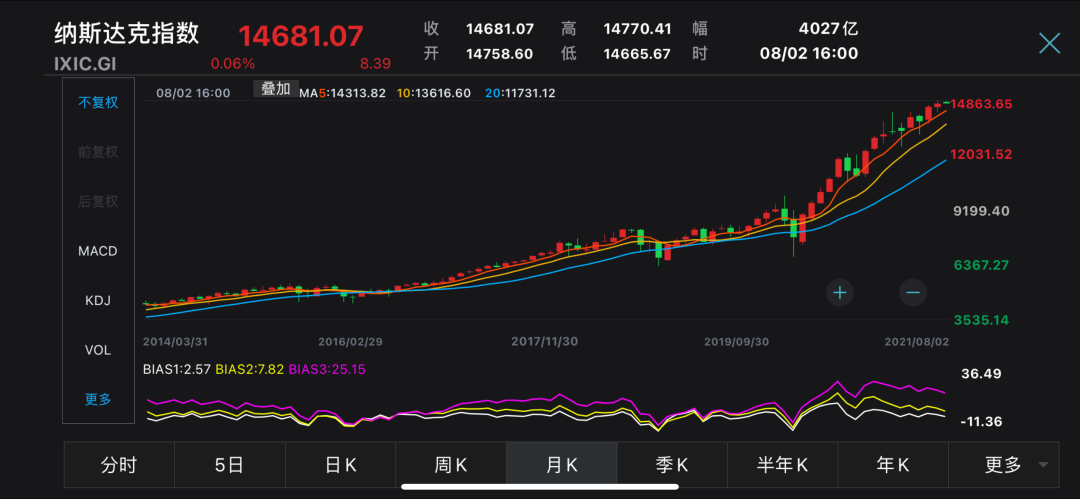Tap the home indicator bar at bottom

(540, 487)
